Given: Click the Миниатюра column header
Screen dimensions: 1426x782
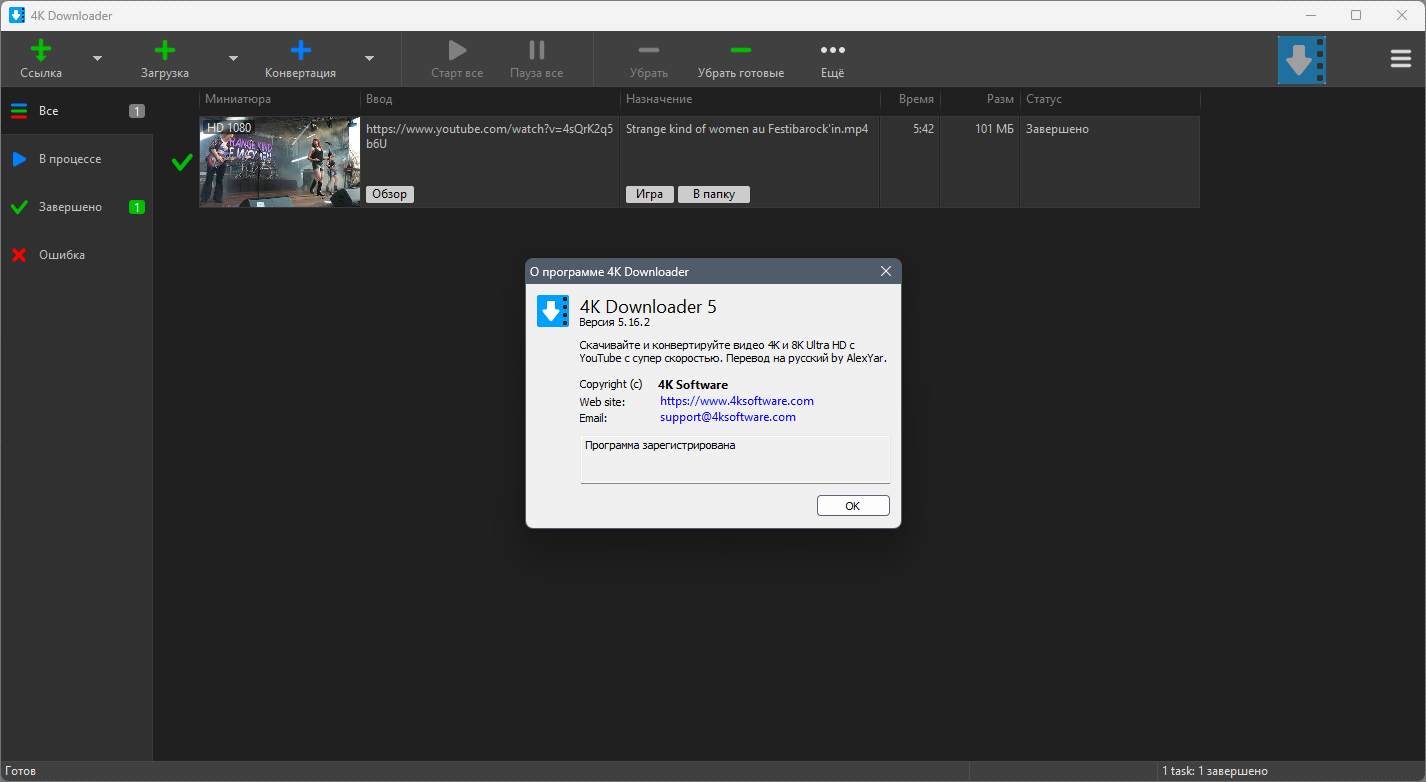Looking at the screenshot, I should coord(280,99).
